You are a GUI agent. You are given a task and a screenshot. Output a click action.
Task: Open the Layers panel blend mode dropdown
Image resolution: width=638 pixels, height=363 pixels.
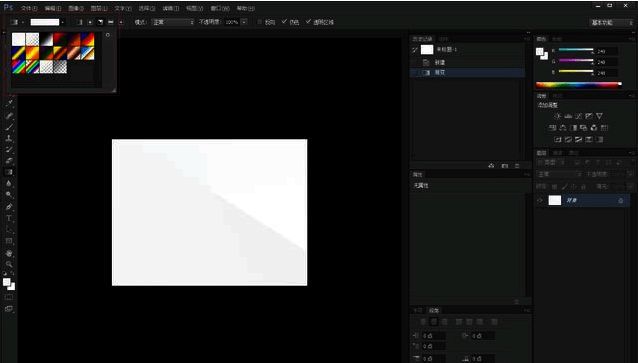(560, 174)
